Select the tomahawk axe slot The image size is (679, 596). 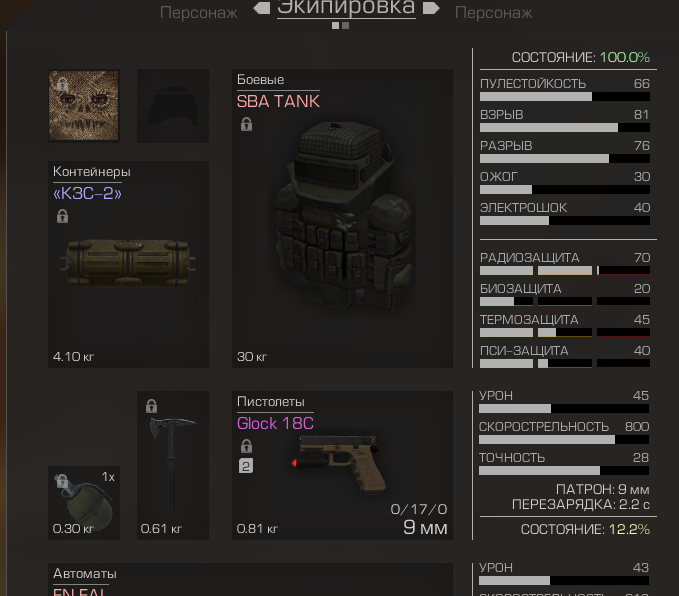click(173, 465)
